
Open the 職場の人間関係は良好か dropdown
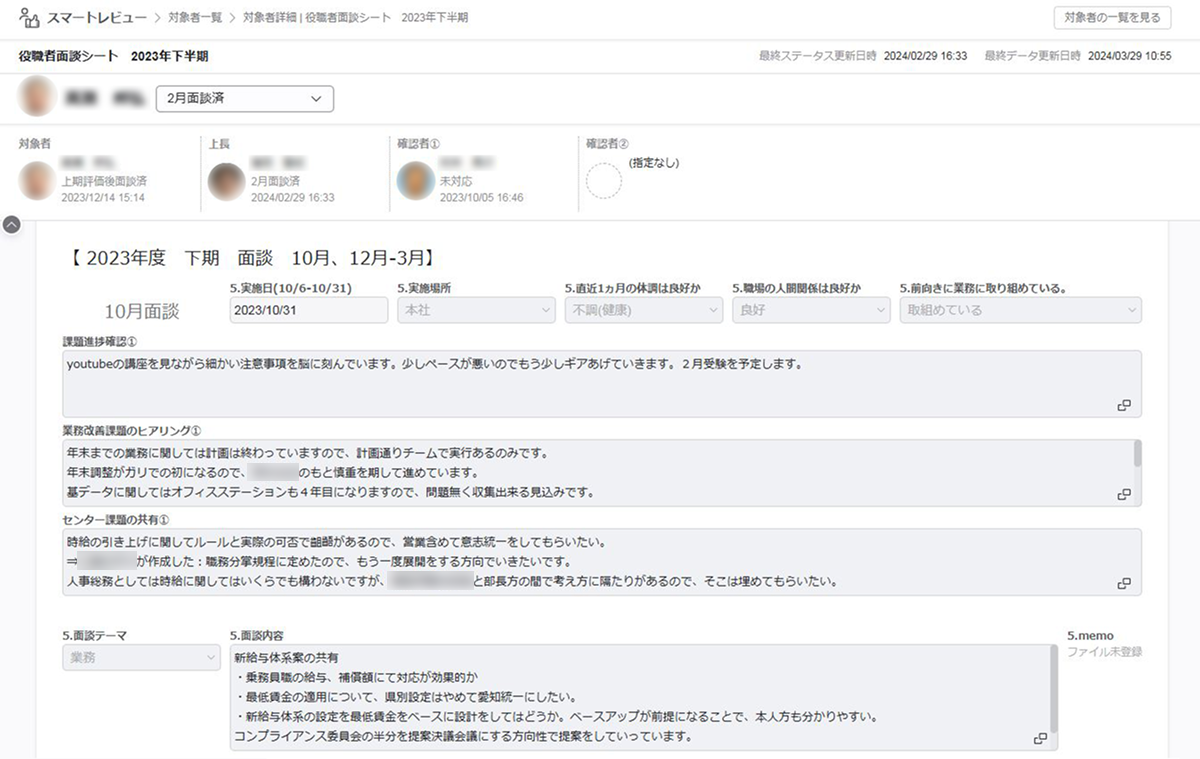[811, 310]
